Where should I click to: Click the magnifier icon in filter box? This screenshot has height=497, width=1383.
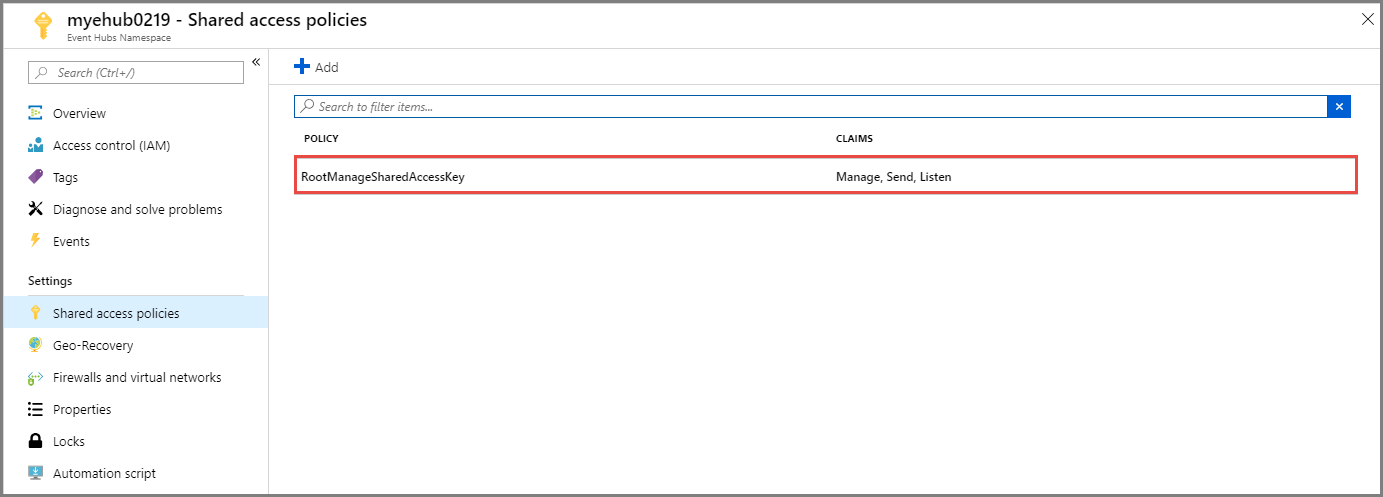[x=309, y=106]
